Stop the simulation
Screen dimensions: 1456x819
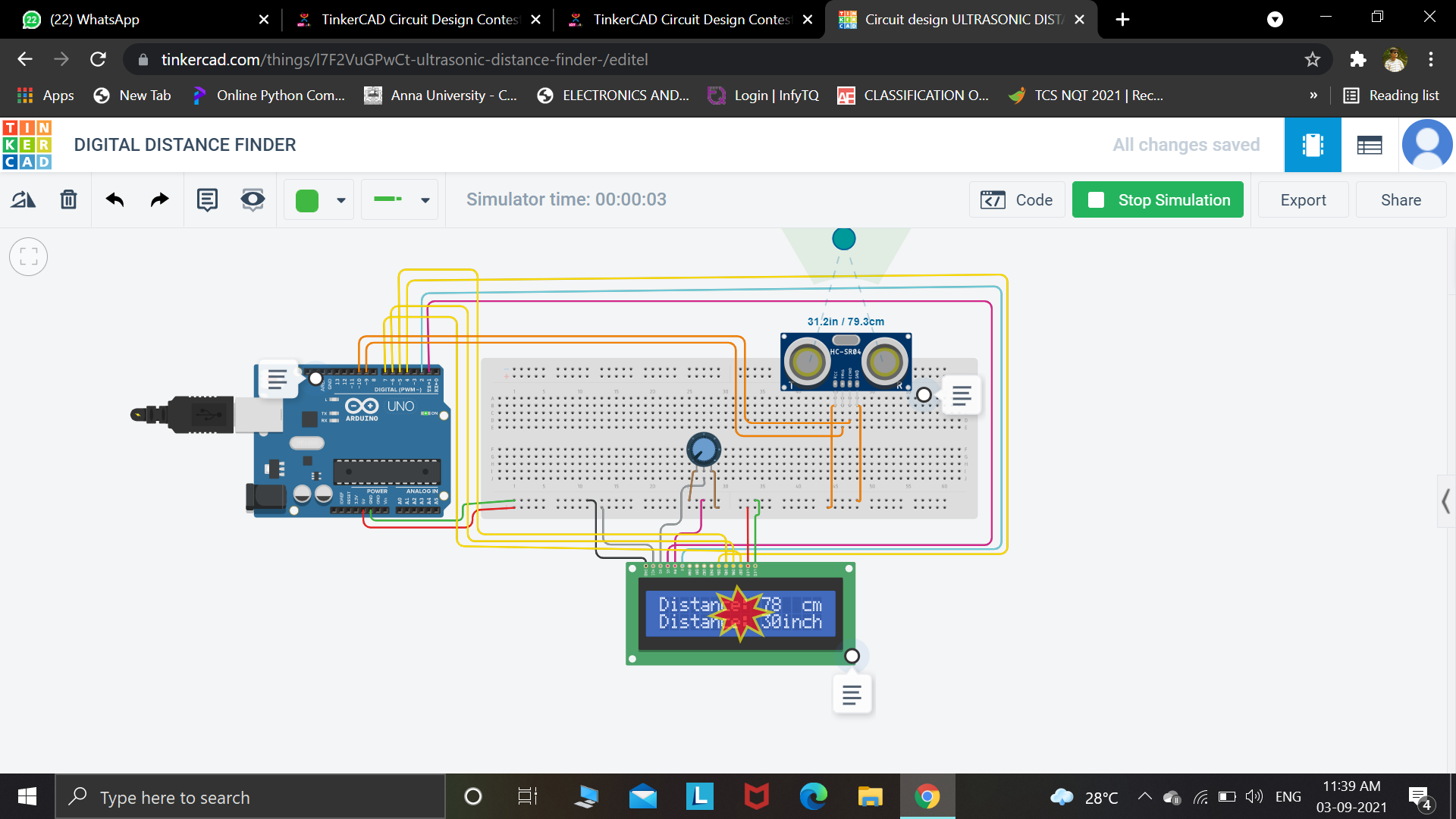click(x=1158, y=199)
